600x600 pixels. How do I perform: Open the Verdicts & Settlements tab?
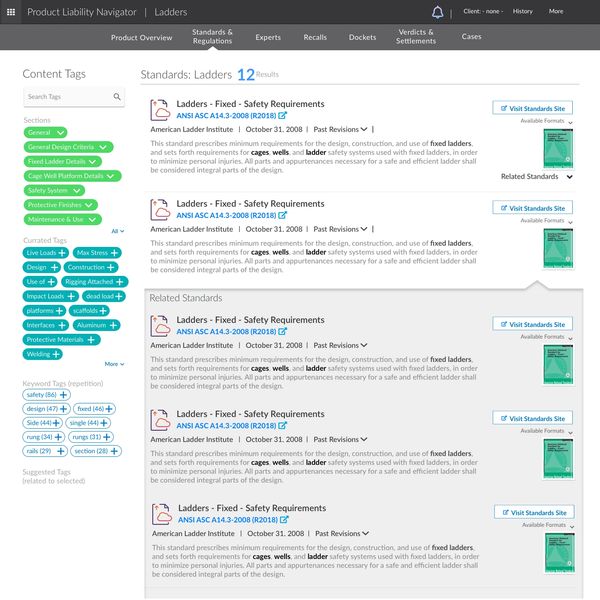415,37
